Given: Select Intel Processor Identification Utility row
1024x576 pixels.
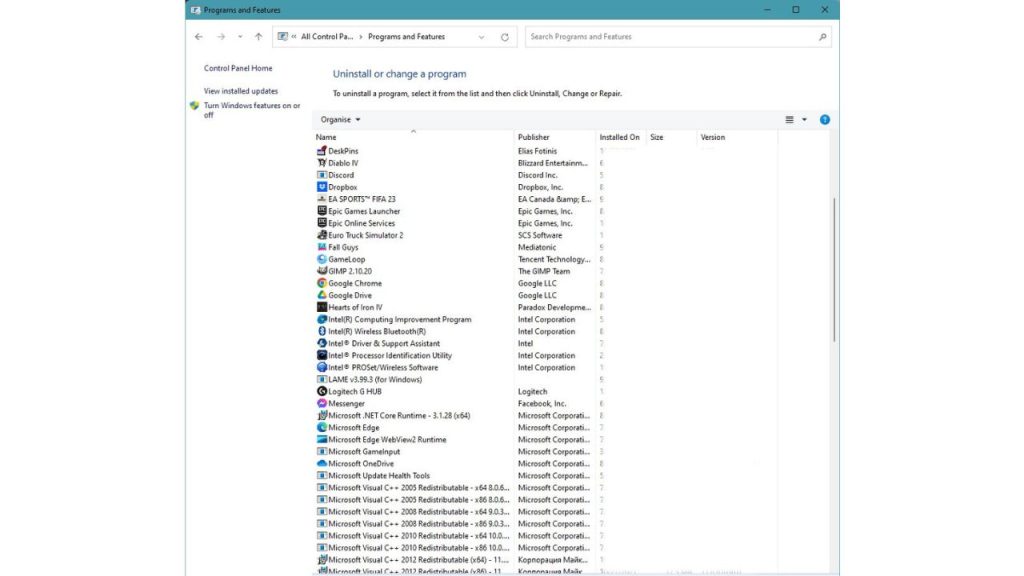Looking at the screenshot, I should [545, 355].
